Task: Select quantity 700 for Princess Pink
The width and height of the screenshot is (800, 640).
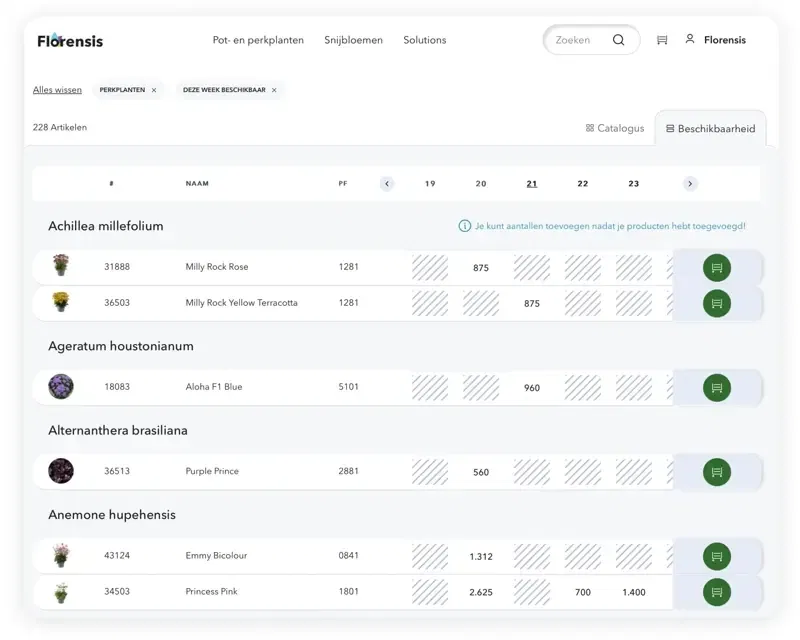Action: coord(583,593)
